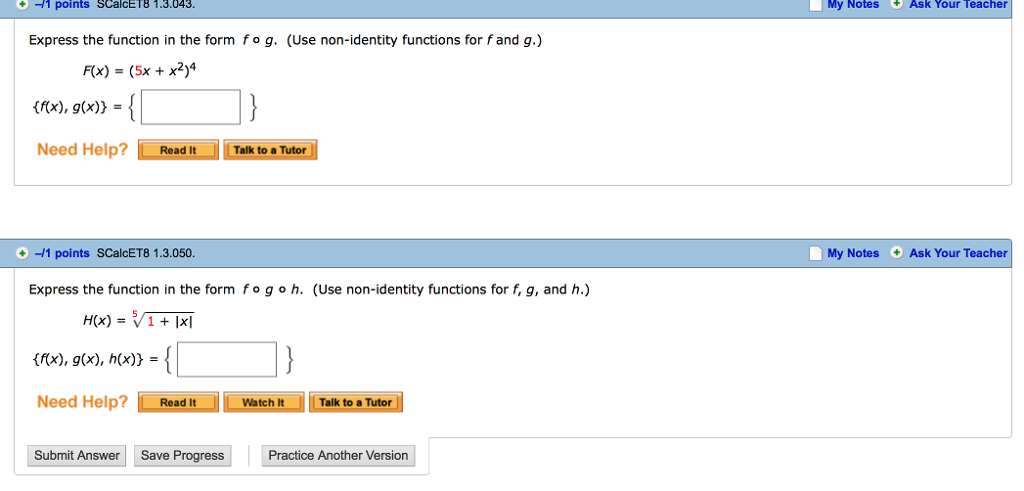The image size is (1024, 491).
Task: Submit the answer
Action: 77,456
